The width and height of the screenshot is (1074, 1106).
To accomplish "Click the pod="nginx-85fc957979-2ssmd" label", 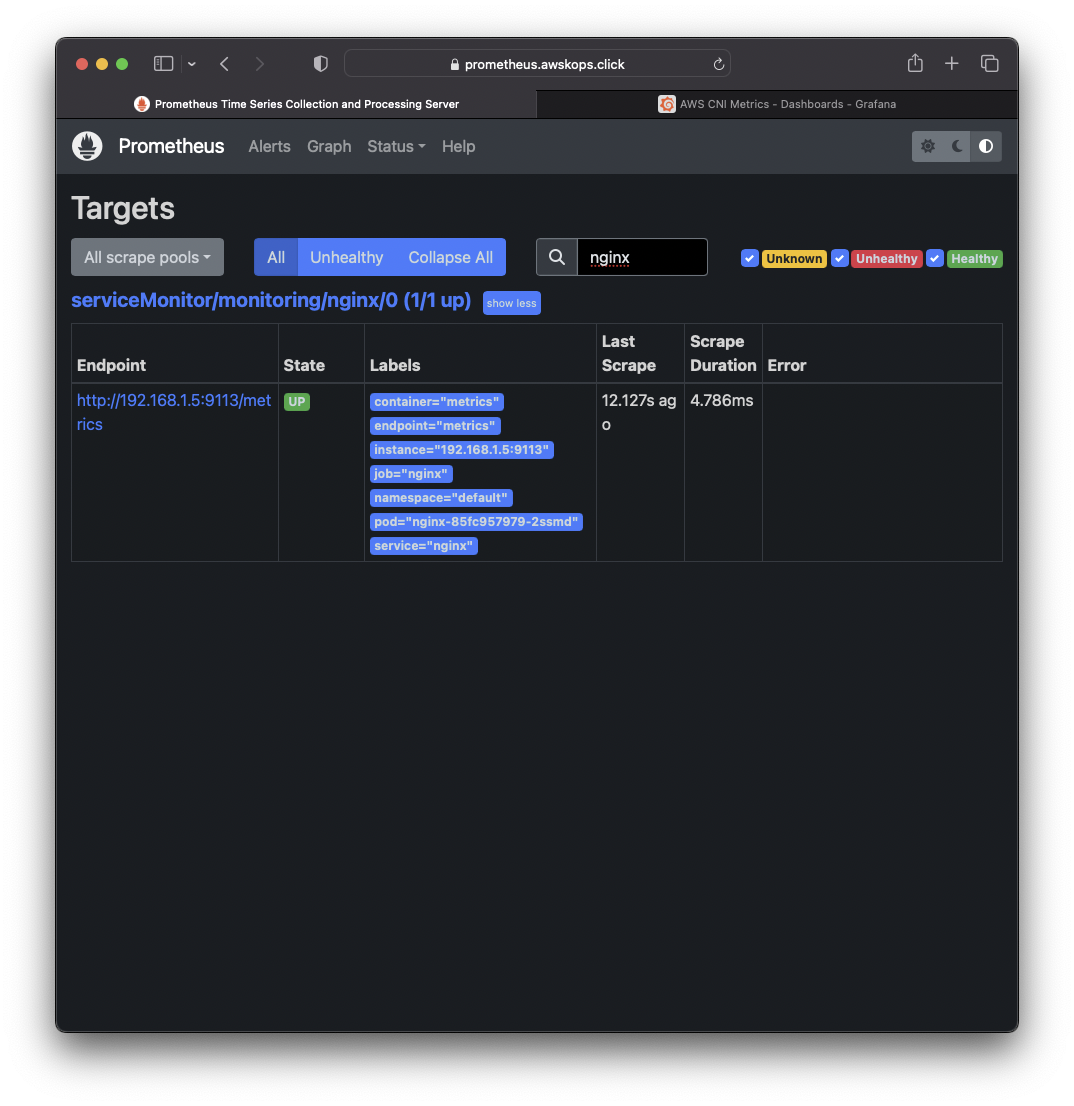I will 476,521.
